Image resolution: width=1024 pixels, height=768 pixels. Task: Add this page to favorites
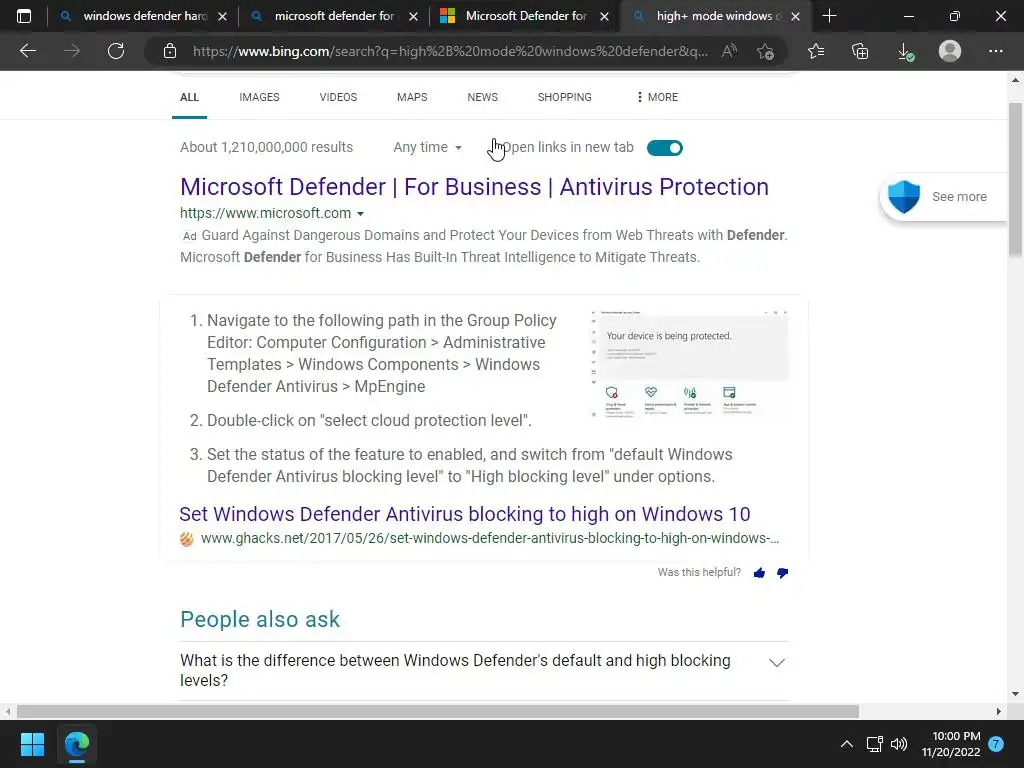(x=765, y=51)
